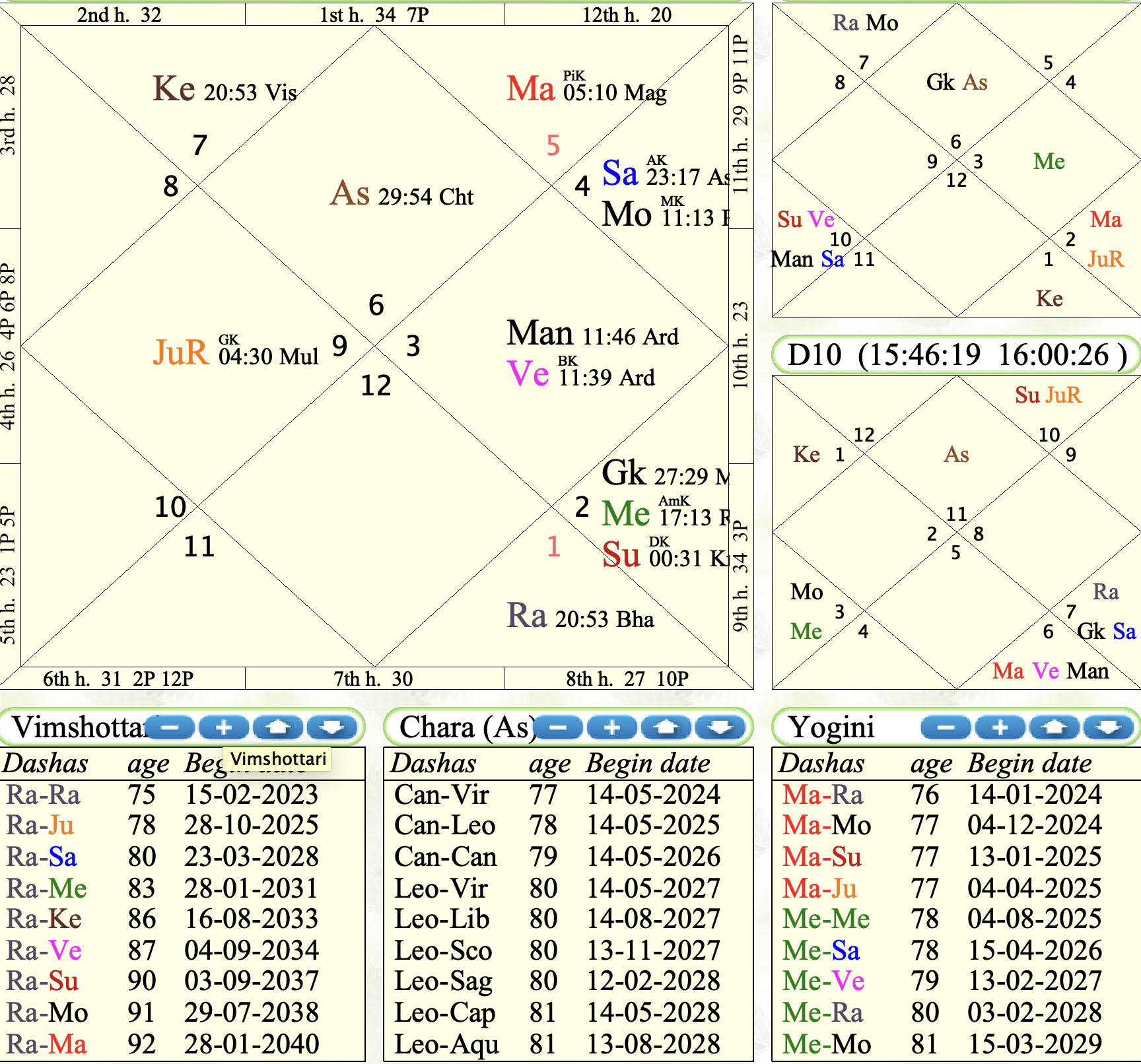Click the Ascendant label in the main chart

click(x=350, y=193)
